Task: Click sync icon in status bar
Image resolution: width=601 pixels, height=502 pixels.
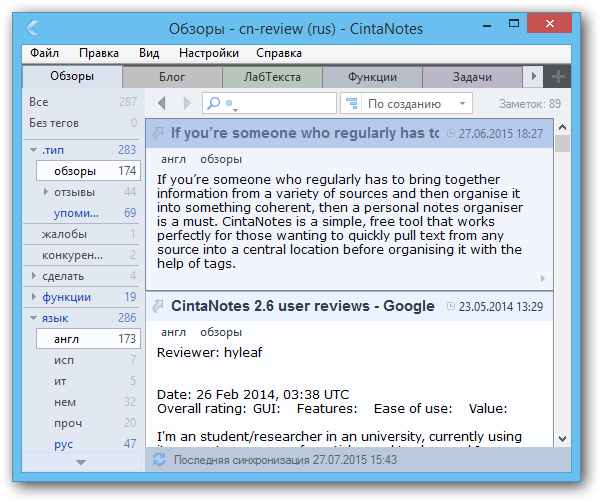Action: [x=159, y=459]
